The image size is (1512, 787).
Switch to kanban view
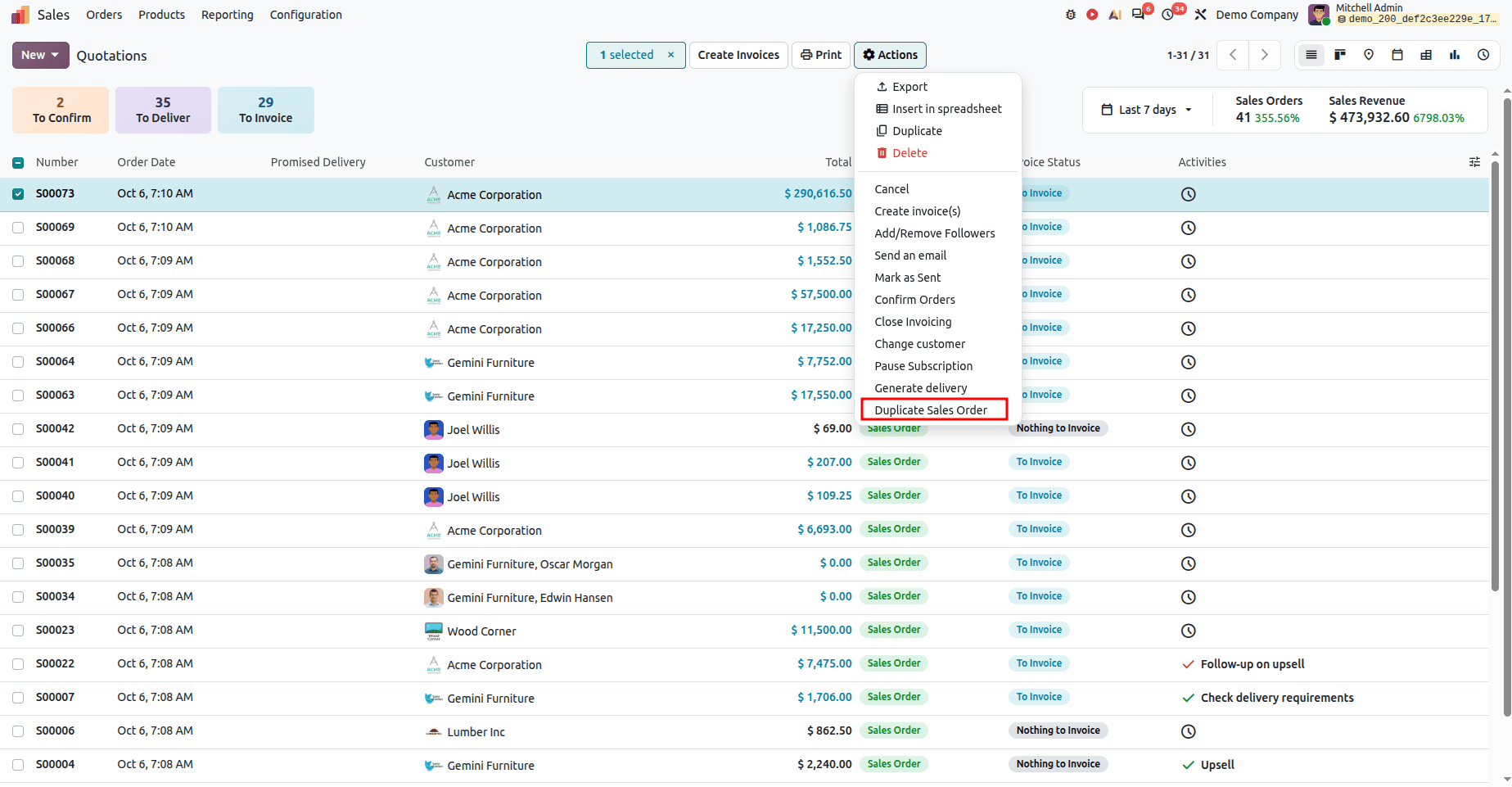[1340, 55]
